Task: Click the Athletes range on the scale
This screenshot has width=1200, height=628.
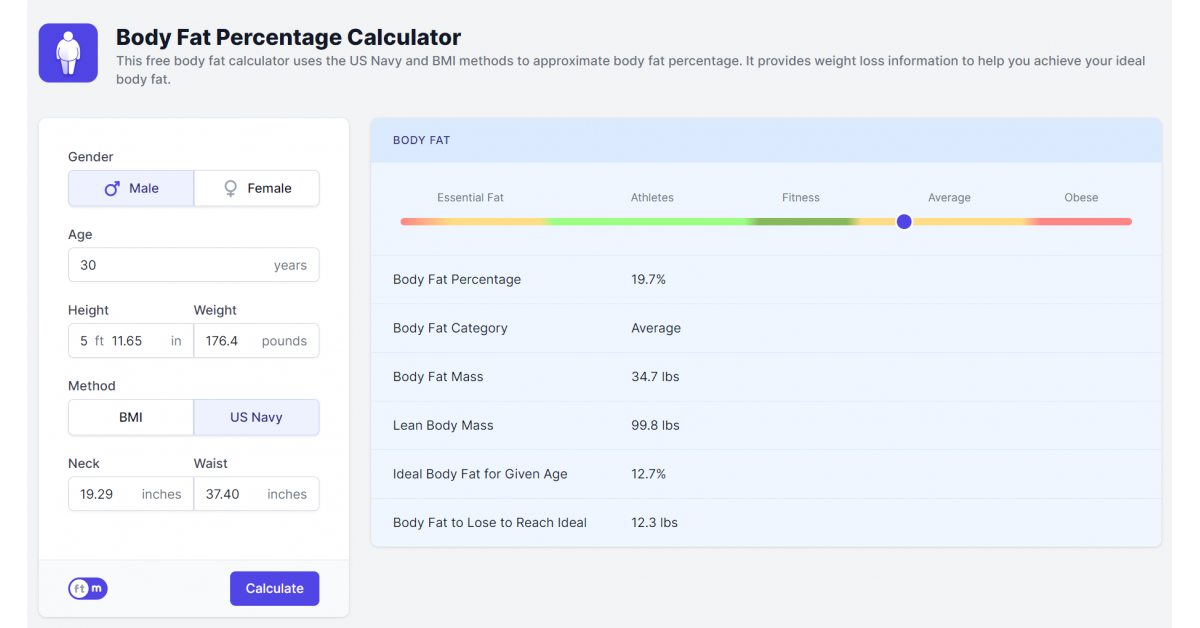Action: coord(652,221)
